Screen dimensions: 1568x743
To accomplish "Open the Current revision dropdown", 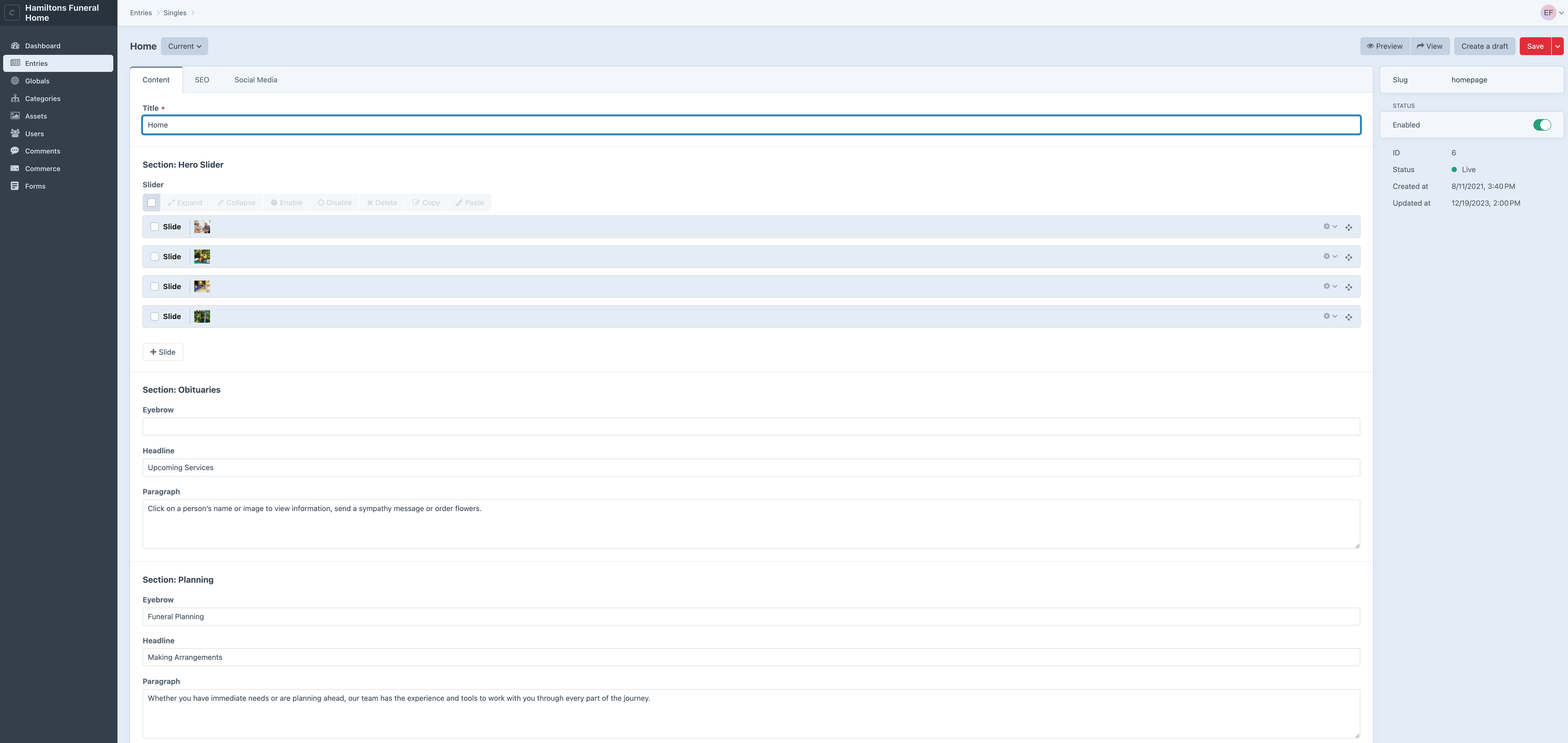I will point(184,46).
